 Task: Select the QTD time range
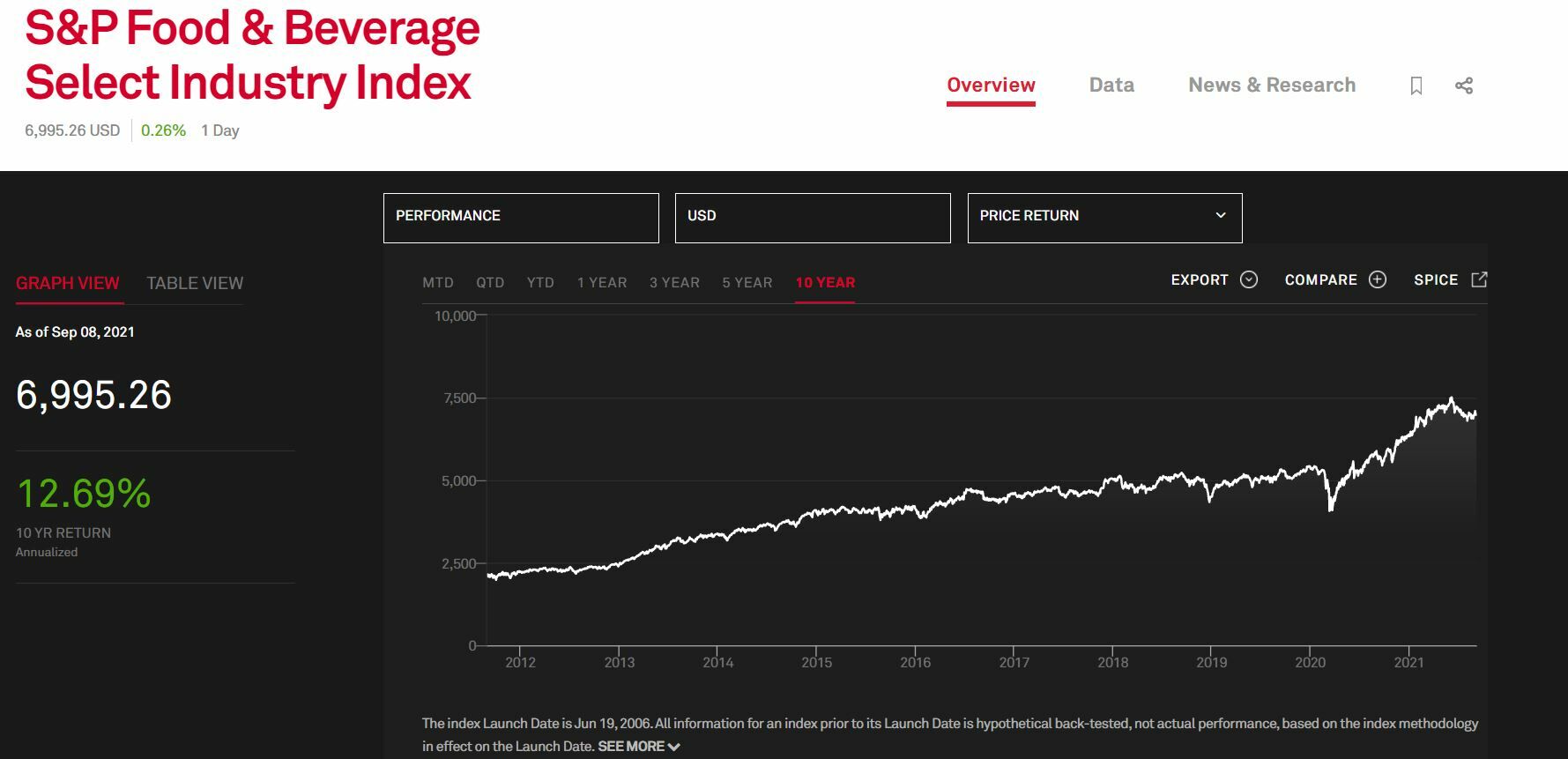(490, 283)
